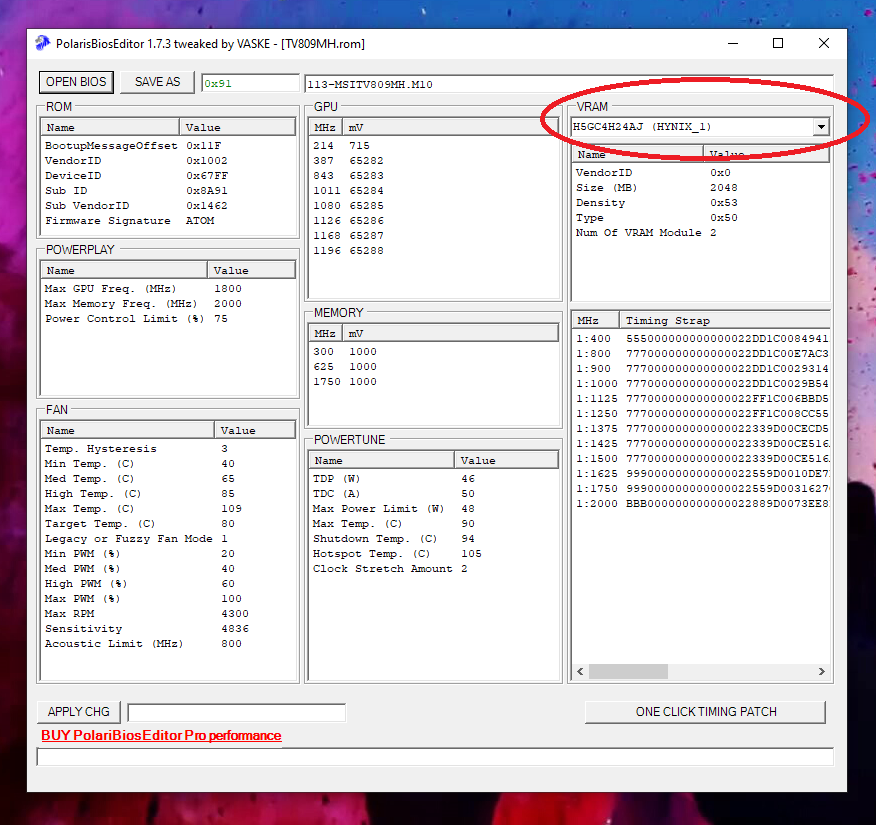Select Max GPU Freq. (MHz) row
This screenshot has height=825, width=876.
pos(168,289)
